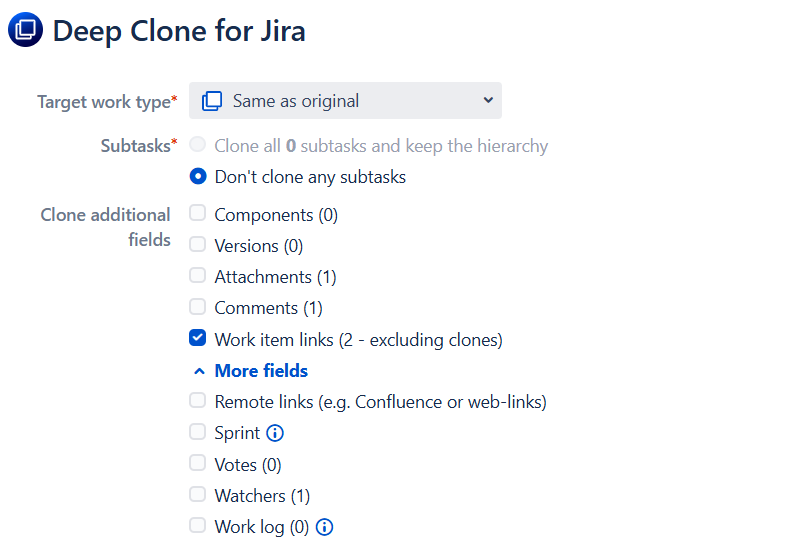Check the Watchers checkbox

coord(198,495)
